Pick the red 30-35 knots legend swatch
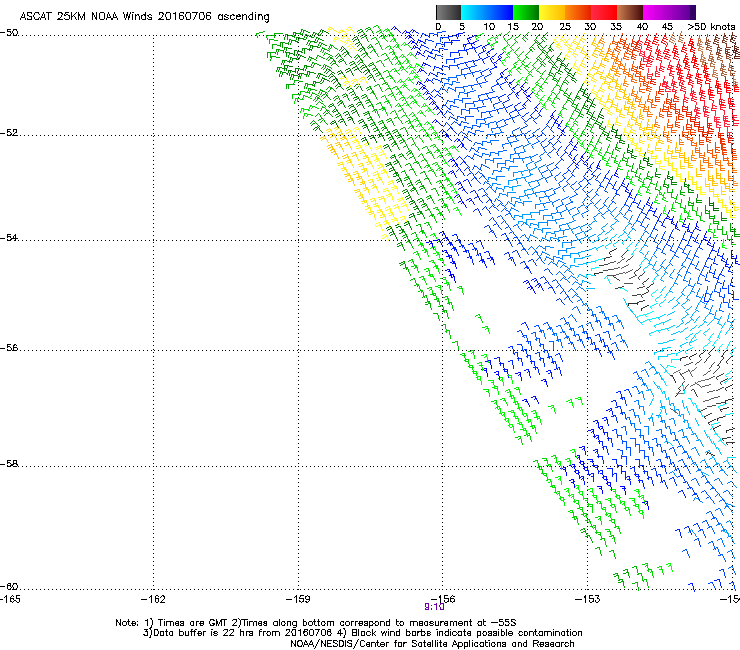The height and width of the screenshot is (650, 740). (x=604, y=12)
